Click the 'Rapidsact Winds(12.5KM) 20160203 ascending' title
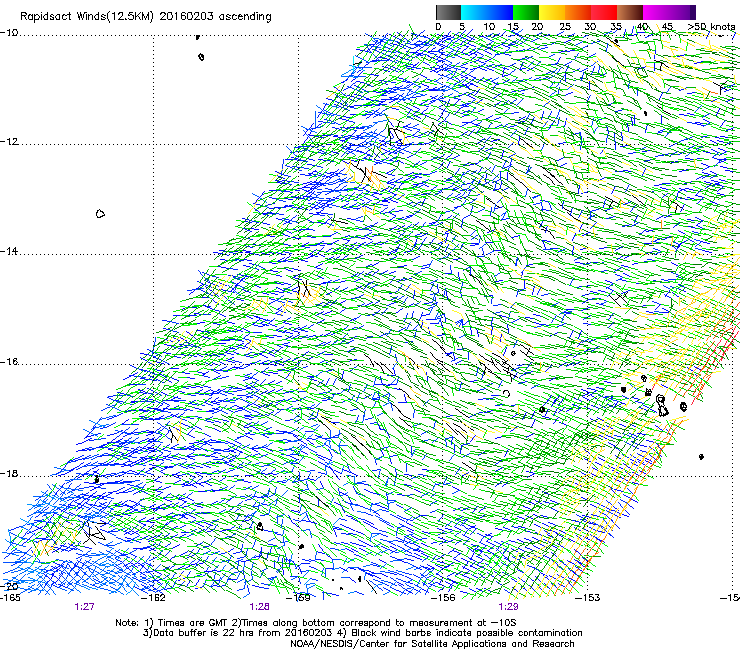740x650 pixels. [146, 17]
